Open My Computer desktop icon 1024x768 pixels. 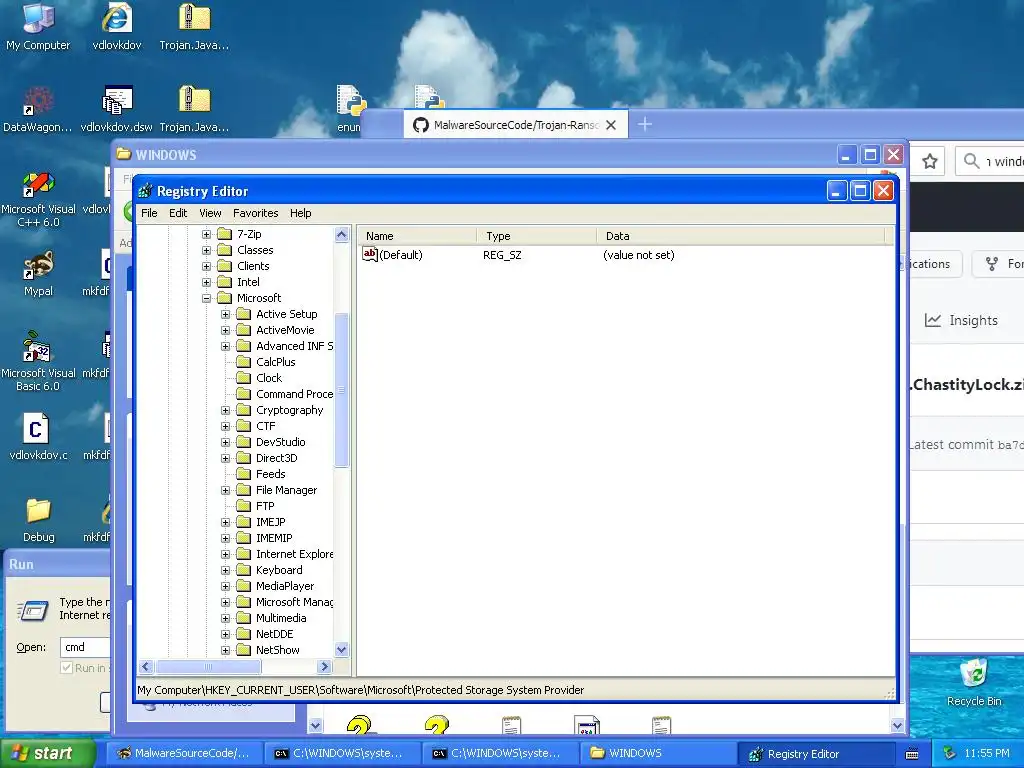point(38,26)
